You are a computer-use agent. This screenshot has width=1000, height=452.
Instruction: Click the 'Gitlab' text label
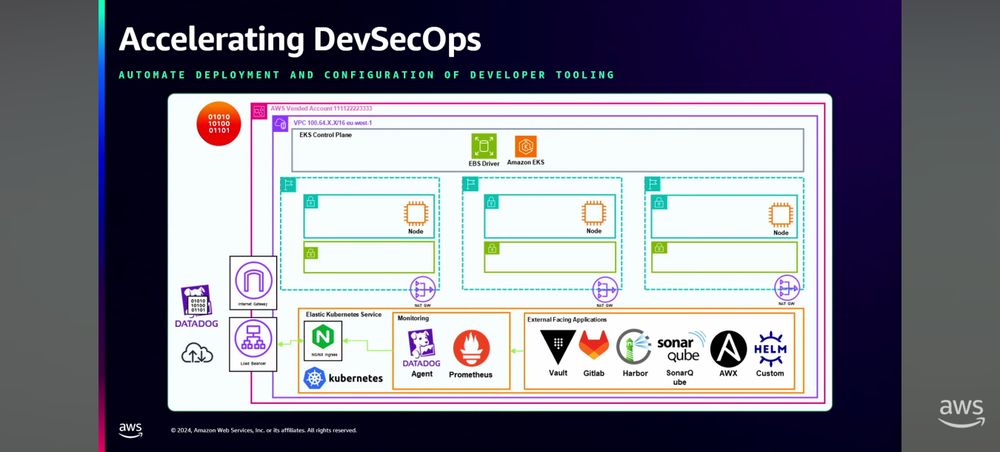(594, 373)
